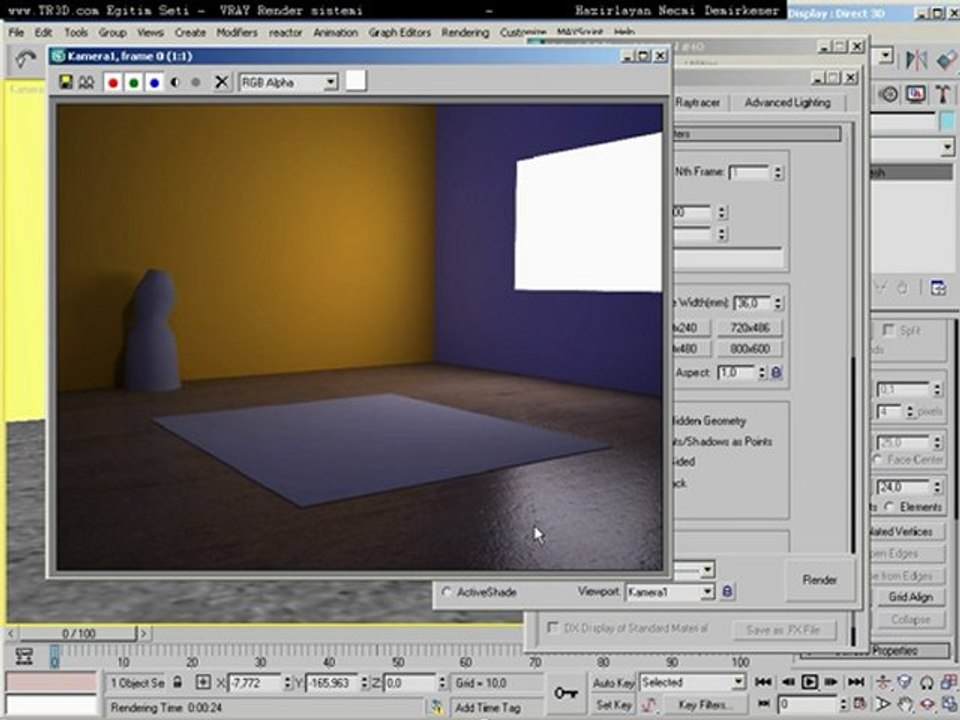Enable the red channel button
This screenshot has height=720, width=960.
pyautogui.click(x=113, y=82)
